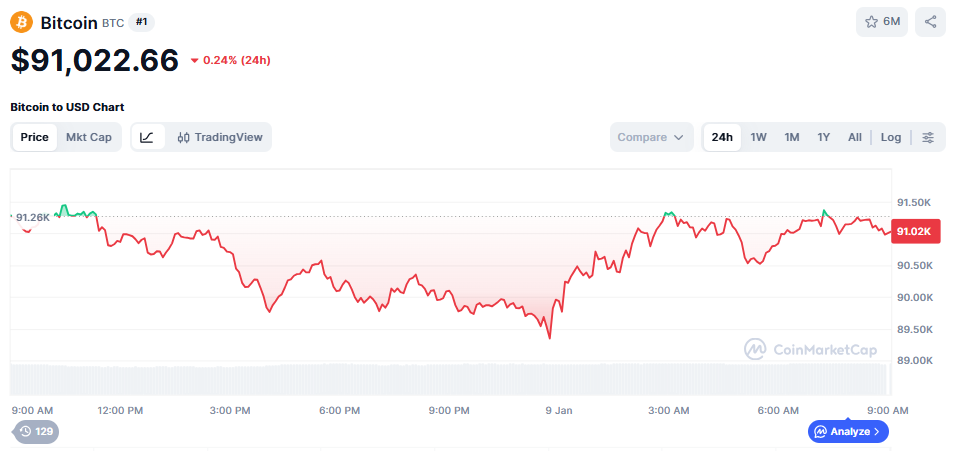
Task: Open TradingView candlestick chart
Action: [219, 137]
